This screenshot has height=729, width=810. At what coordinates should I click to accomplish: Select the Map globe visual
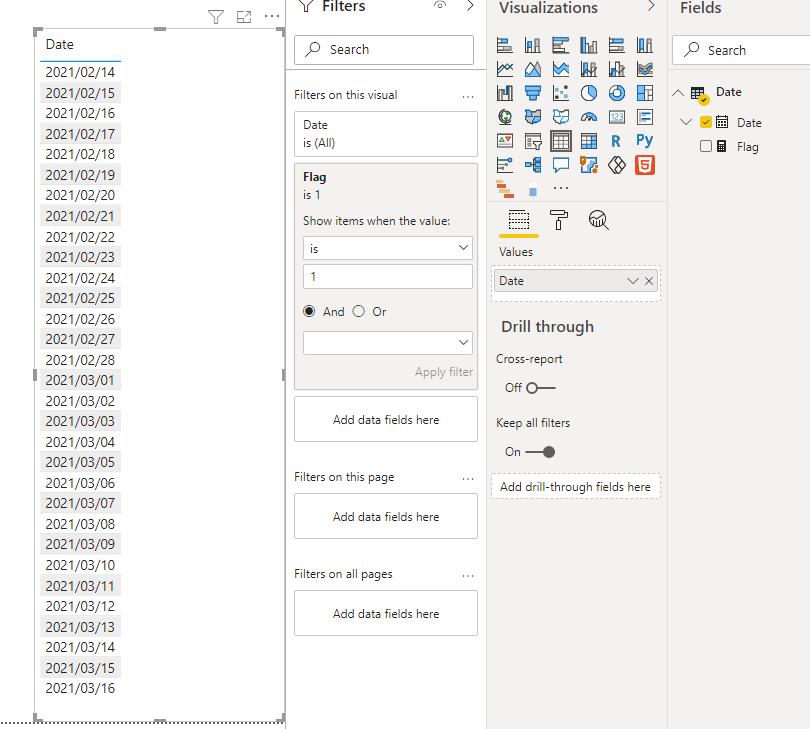click(x=505, y=117)
